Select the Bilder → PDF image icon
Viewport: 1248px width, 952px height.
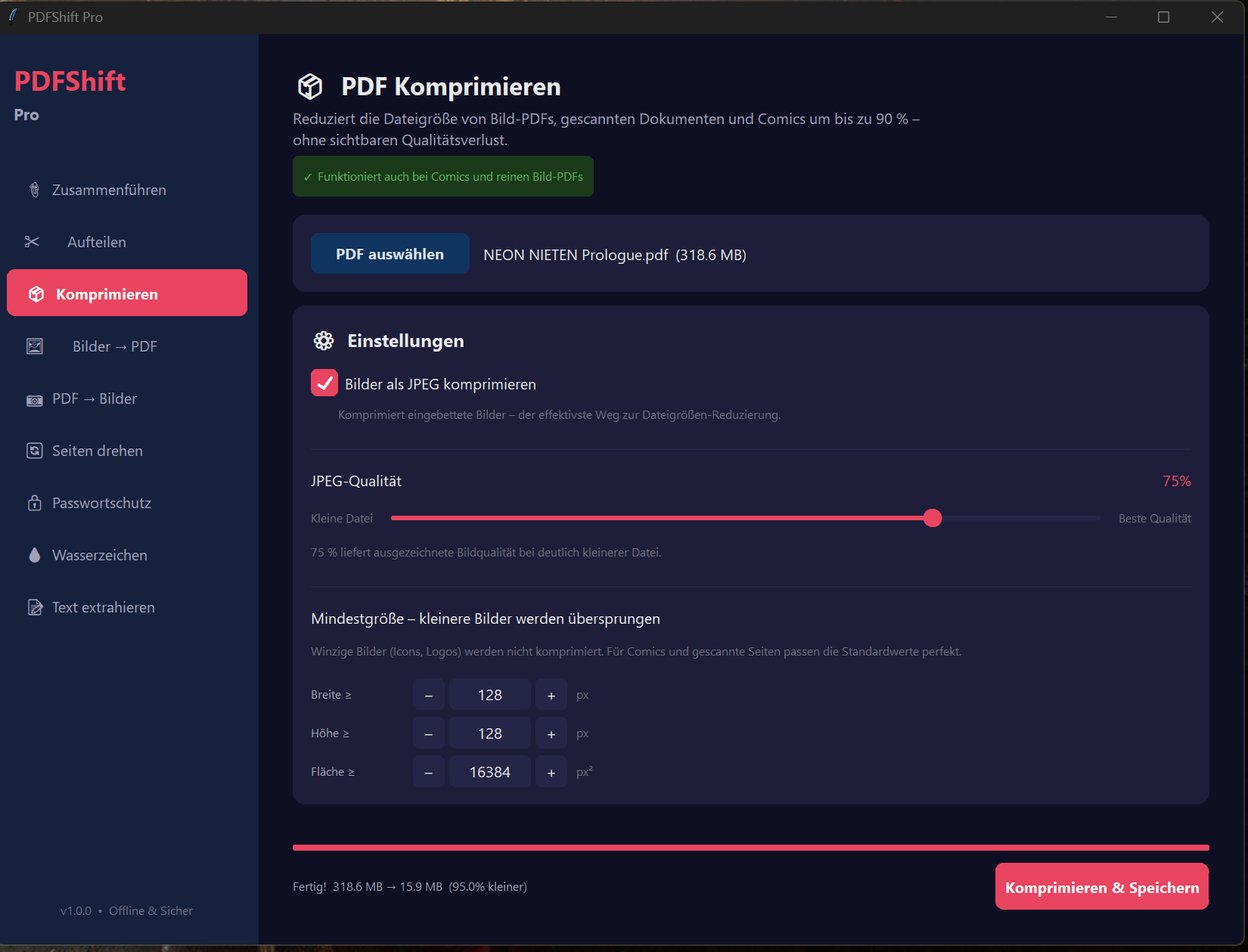(x=35, y=346)
